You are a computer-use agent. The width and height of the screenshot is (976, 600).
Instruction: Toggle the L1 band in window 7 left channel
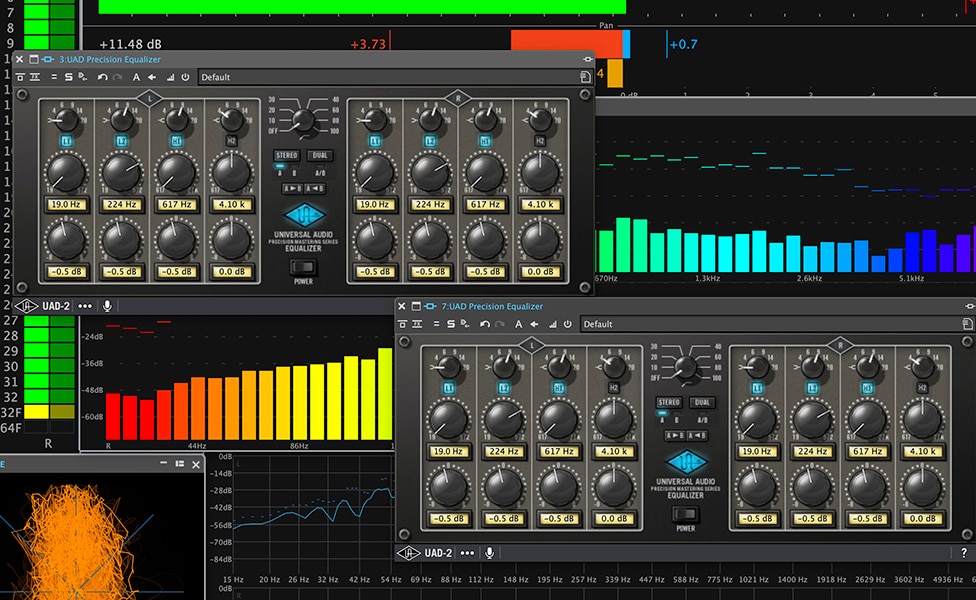click(449, 388)
